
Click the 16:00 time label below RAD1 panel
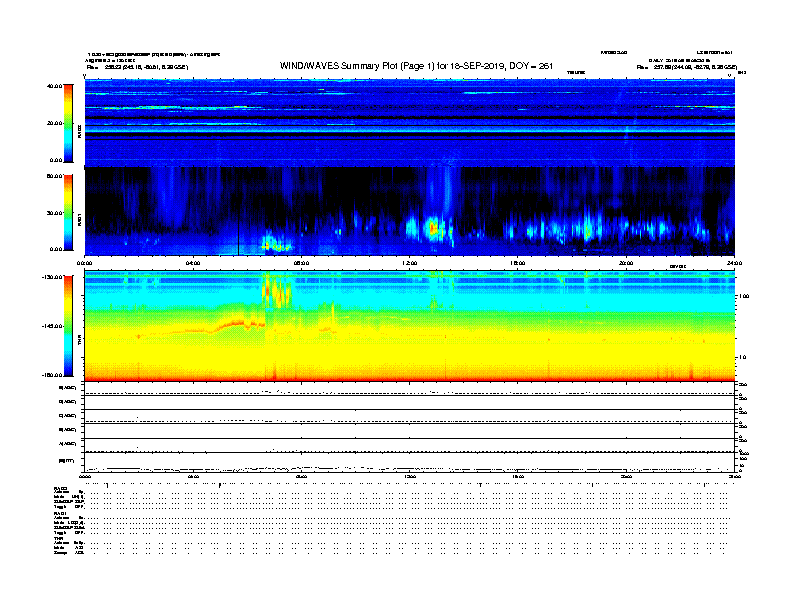point(518,263)
